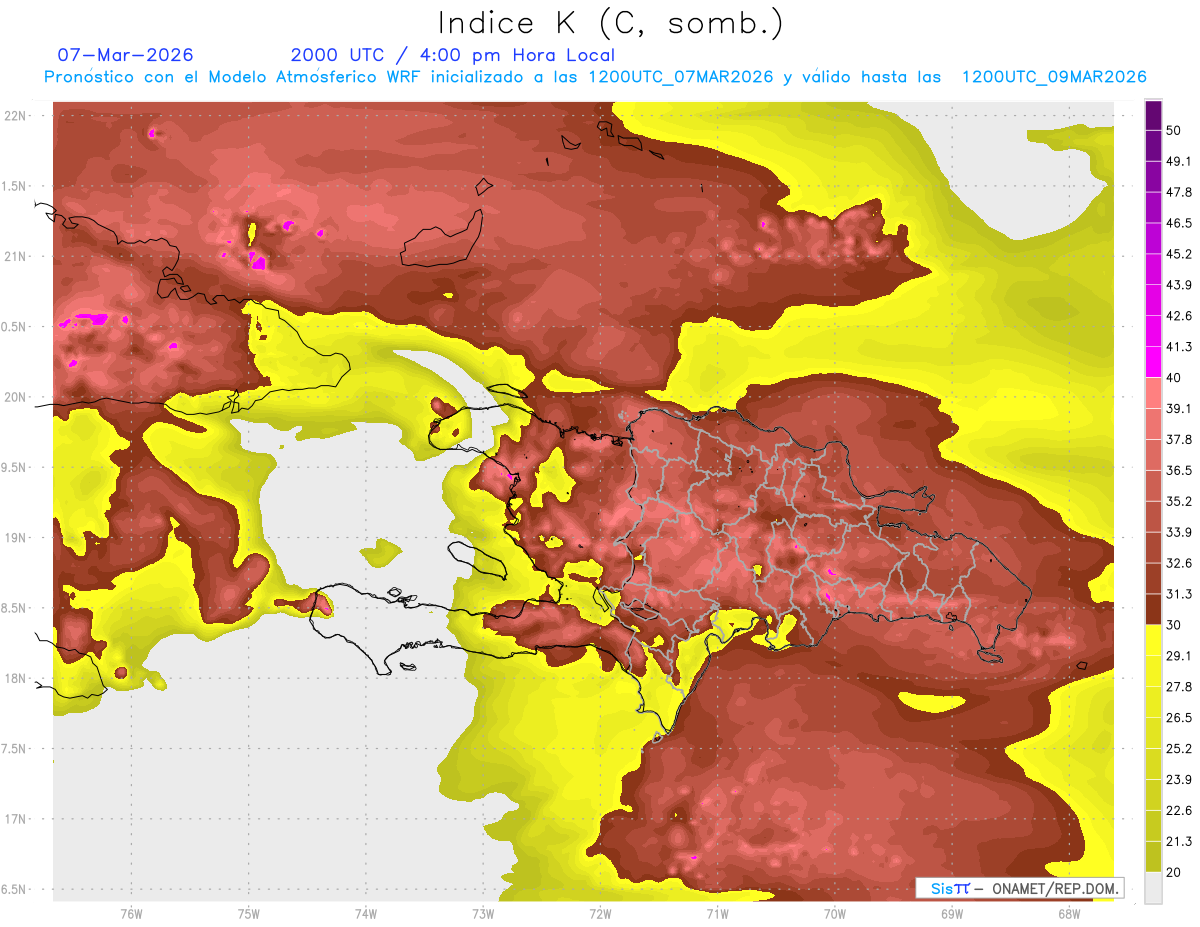Click the '75W' longitude axis label
This screenshot has height=927, width=1200.
coord(248,913)
